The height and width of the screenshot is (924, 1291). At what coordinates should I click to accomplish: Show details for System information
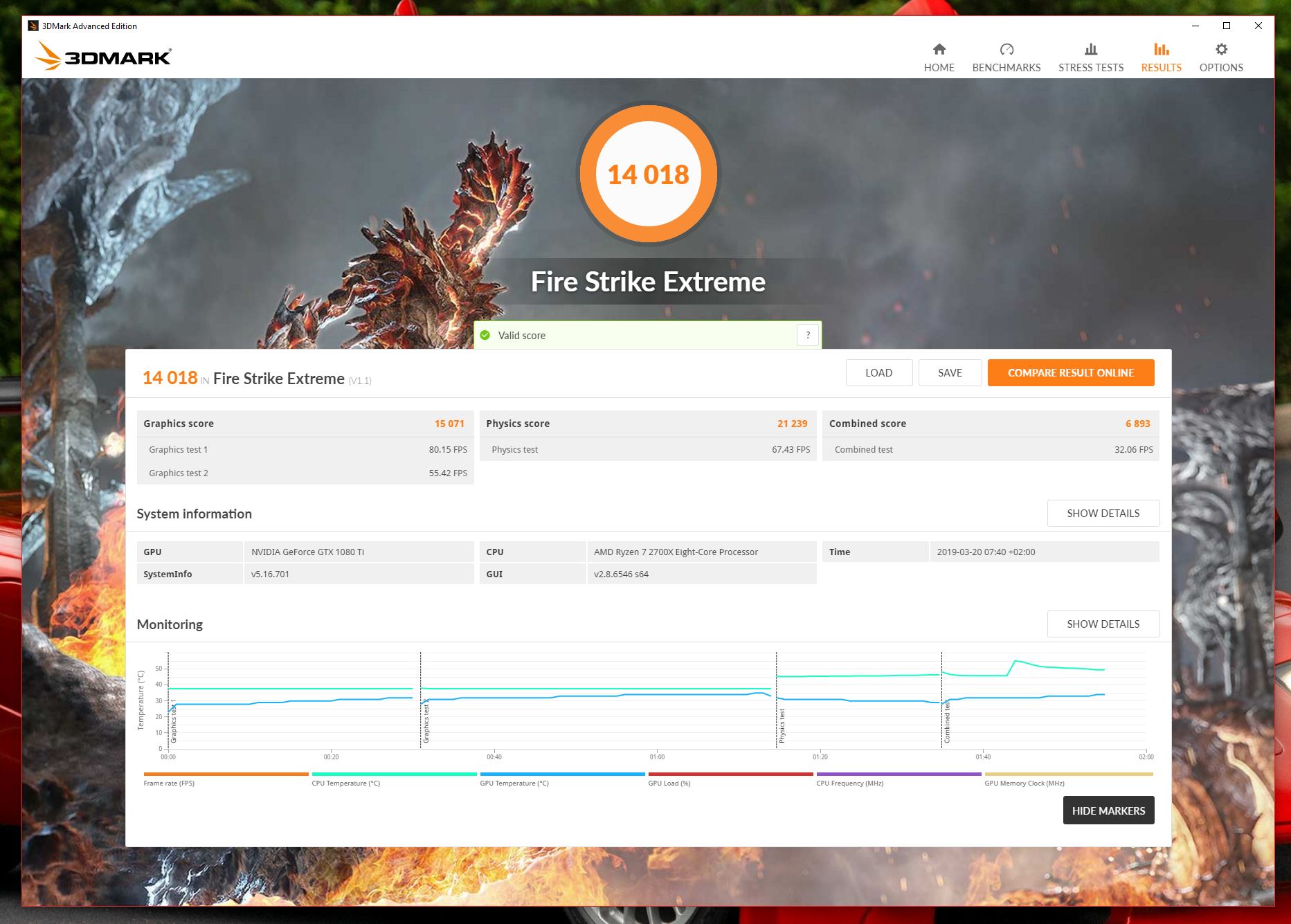1103,513
